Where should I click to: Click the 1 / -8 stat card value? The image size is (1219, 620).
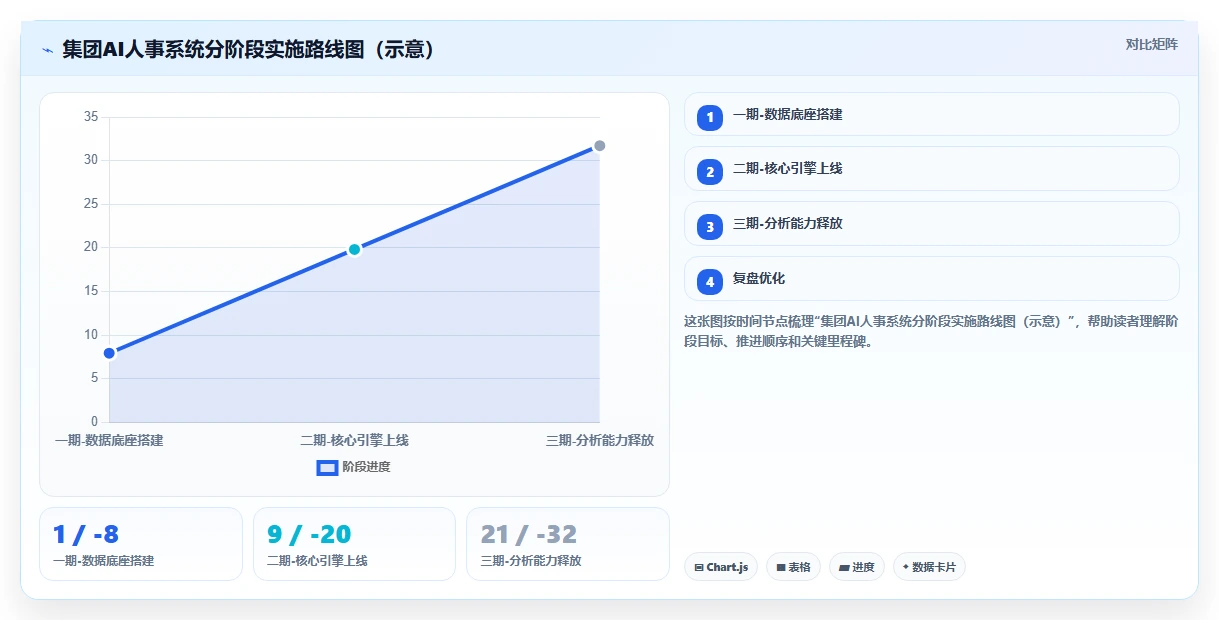point(86,535)
